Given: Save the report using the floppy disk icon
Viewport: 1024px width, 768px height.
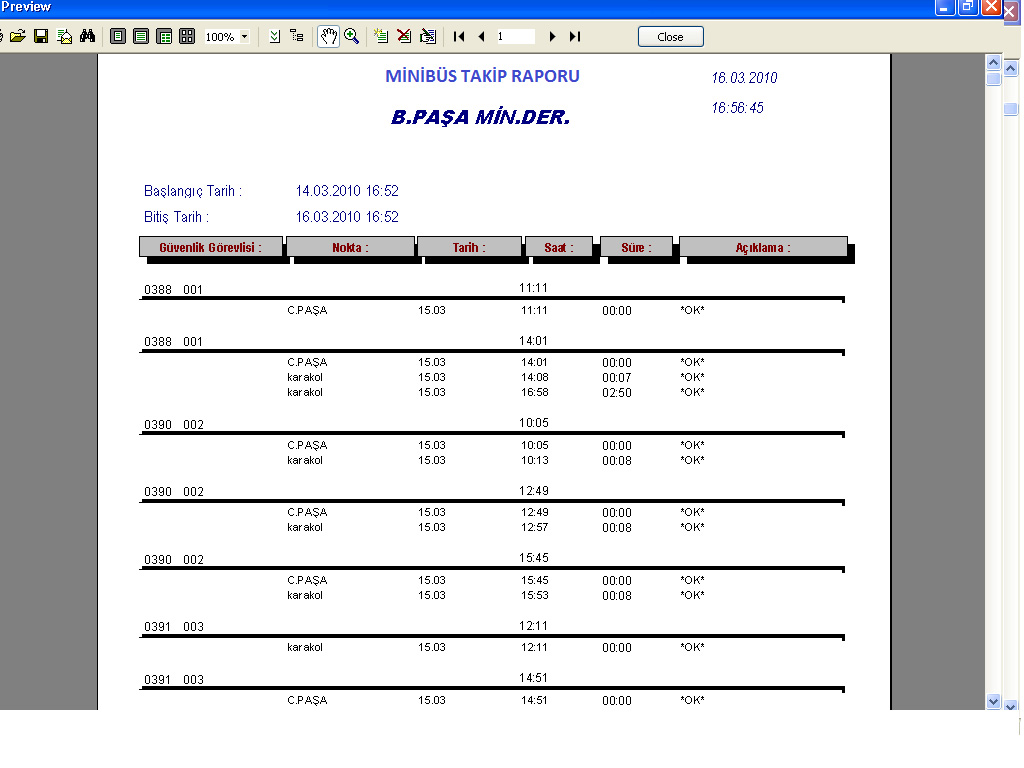Looking at the screenshot, I should (41, 37).
